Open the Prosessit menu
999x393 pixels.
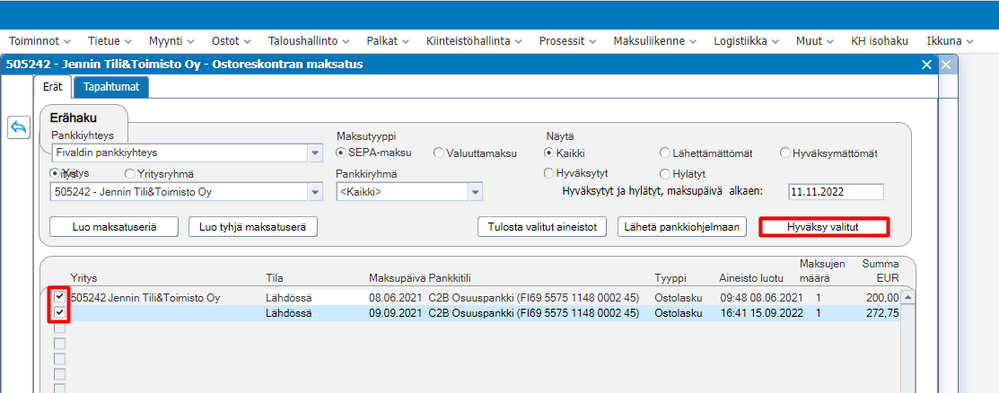(568, 41)
